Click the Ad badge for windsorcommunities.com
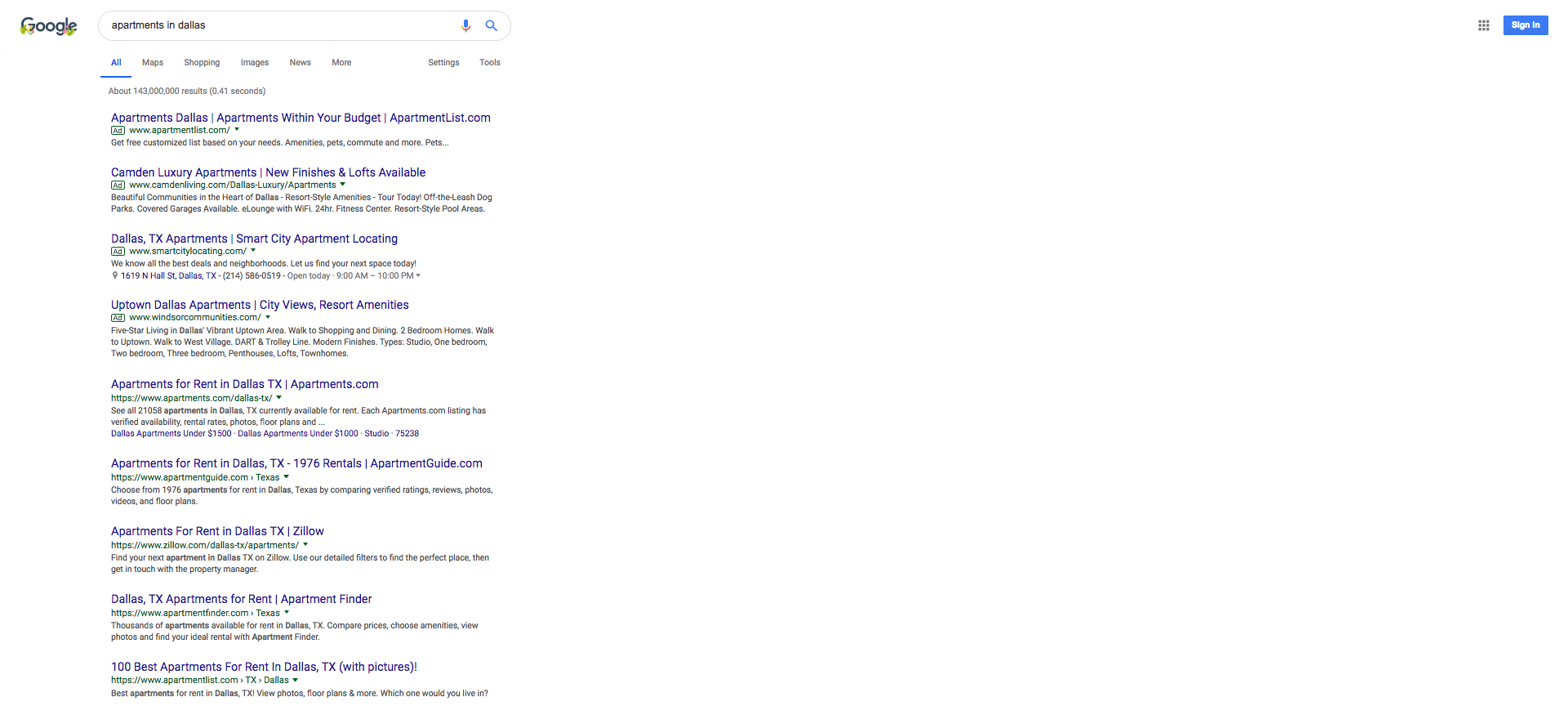The width and height of the screenshot is (1568, 706). (x=118, y=318)
